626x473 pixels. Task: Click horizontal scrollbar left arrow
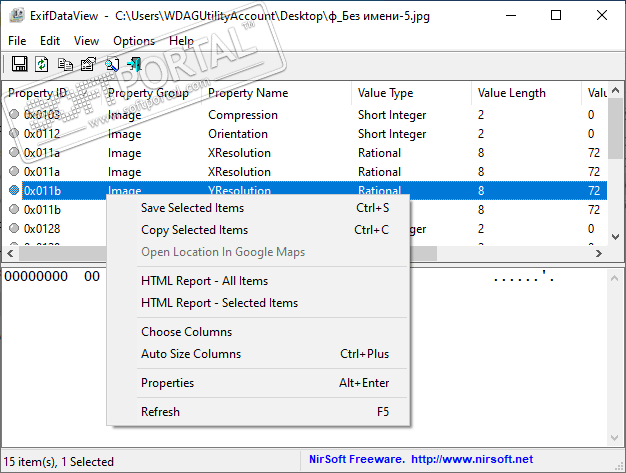click(10, 253)
